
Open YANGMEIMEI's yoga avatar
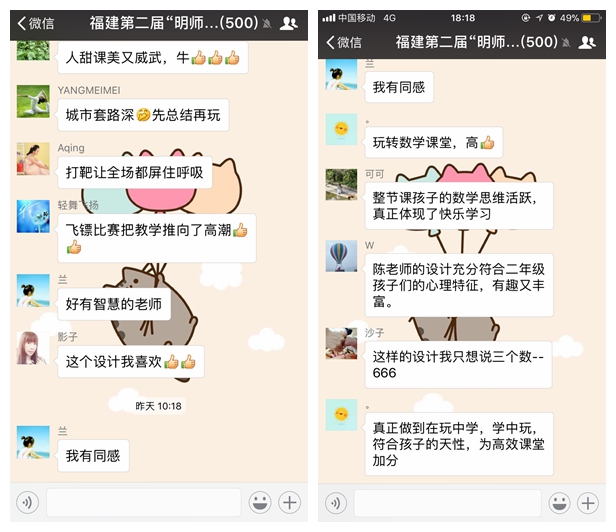coord(33,101)
